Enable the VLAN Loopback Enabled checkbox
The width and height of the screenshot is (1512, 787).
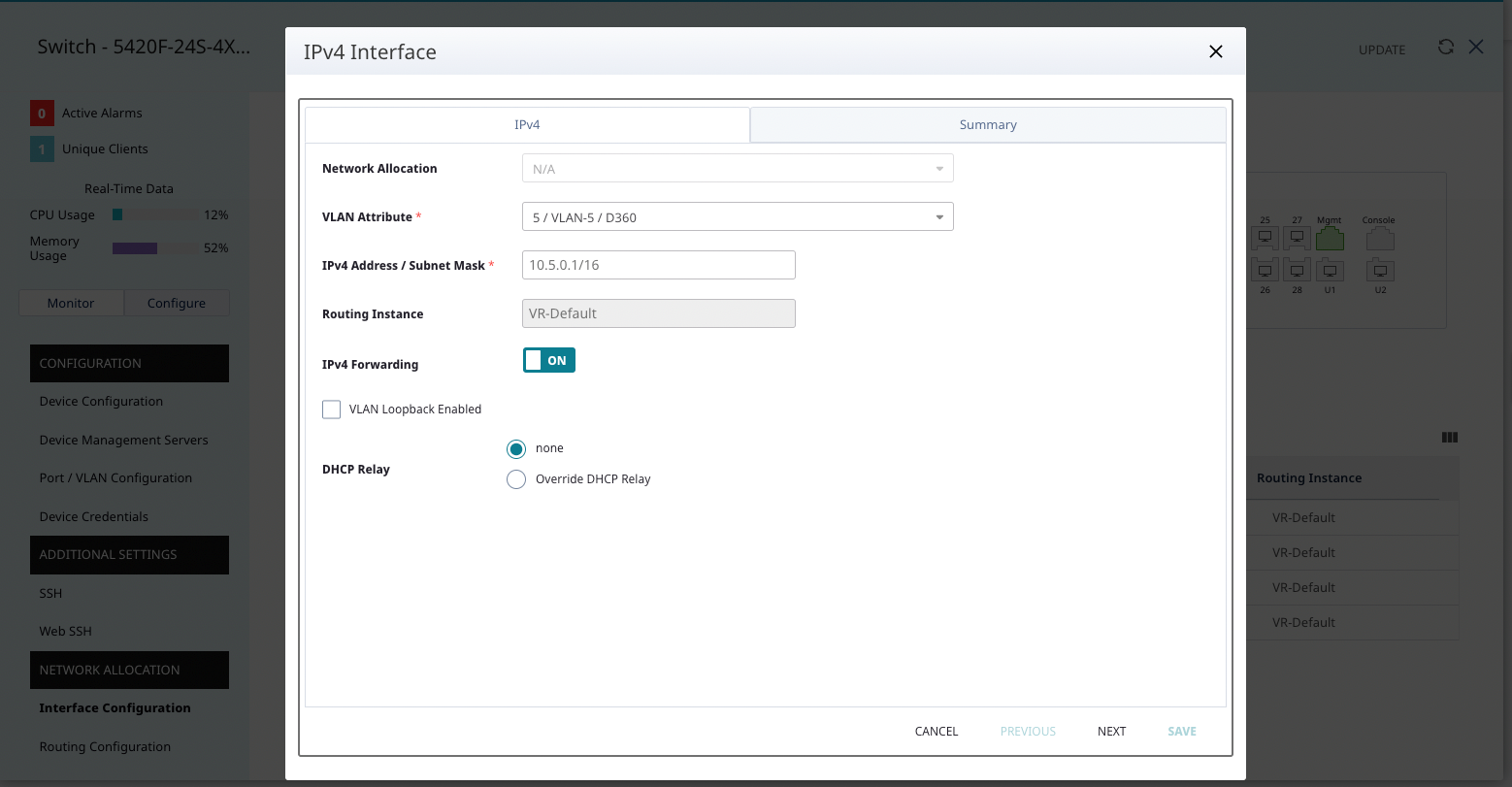pyautogui.click(x=332, y=410)
